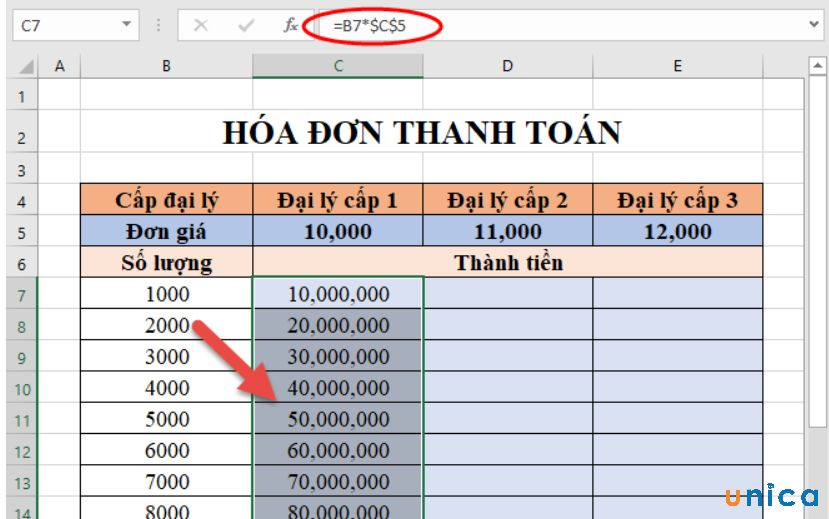Screen dimensions: 829x519
Task: Select the cell showing 50,000,000
Action: 338,419
